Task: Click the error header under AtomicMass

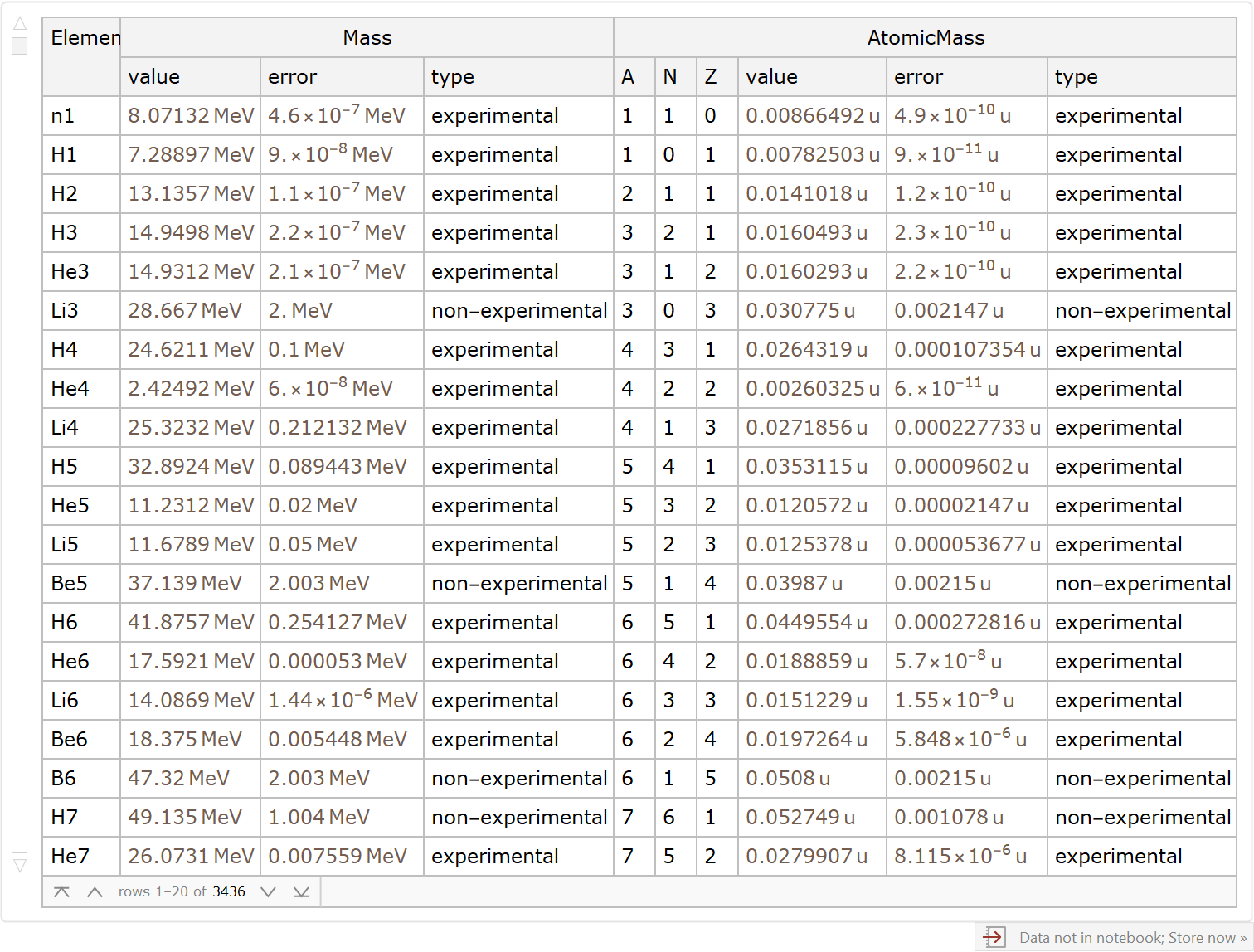Action: 918,77
